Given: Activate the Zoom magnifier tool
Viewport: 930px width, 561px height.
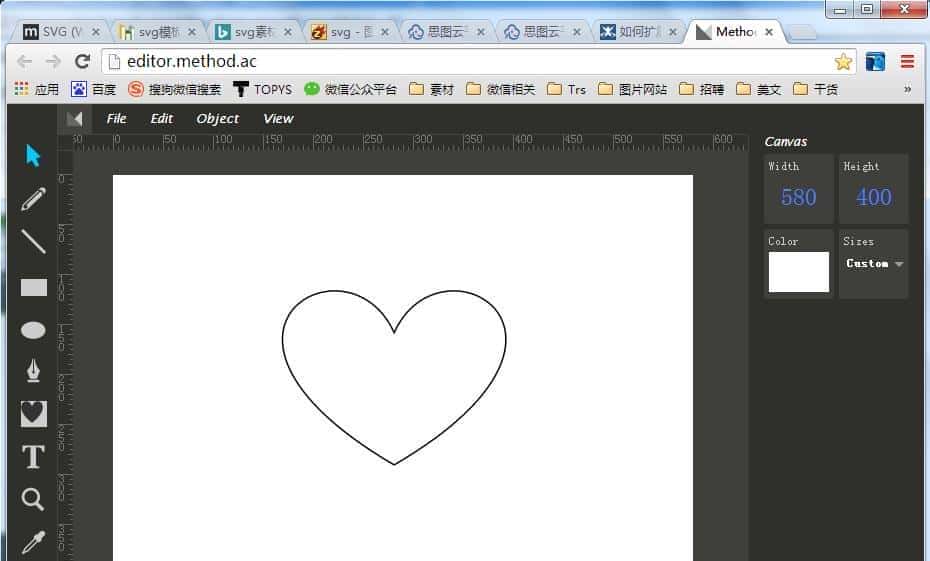Looking at the screenshot, I should (x=33, y=499).
